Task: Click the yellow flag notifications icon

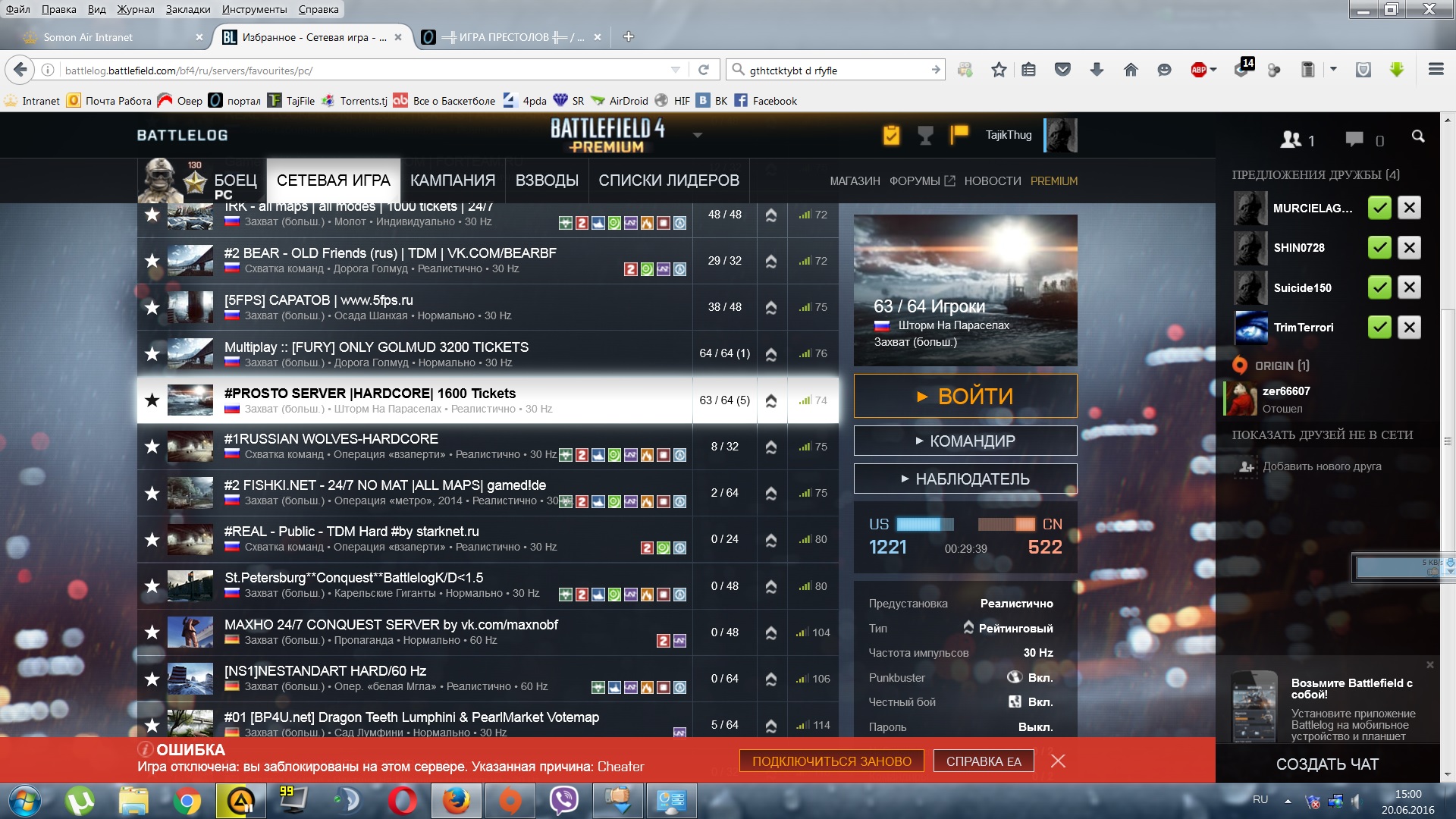Action: [x=959, y=134]
